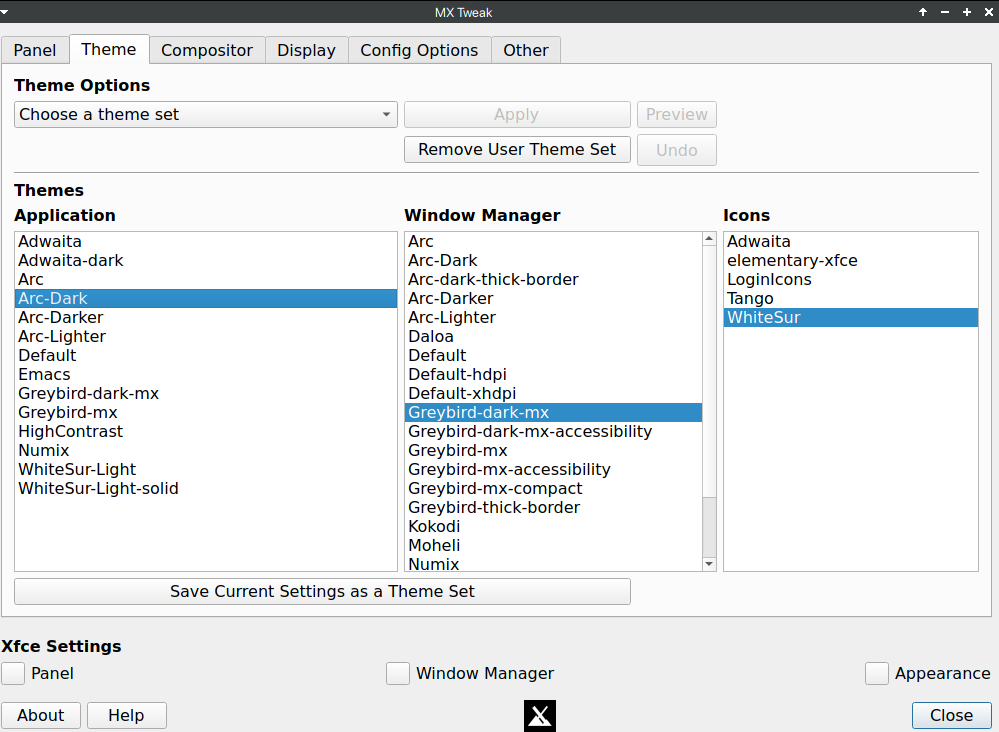The width and height of the screenshot is (999, 732).
Task: Pick the HighContrast application theme
Action: coord(206,431)
